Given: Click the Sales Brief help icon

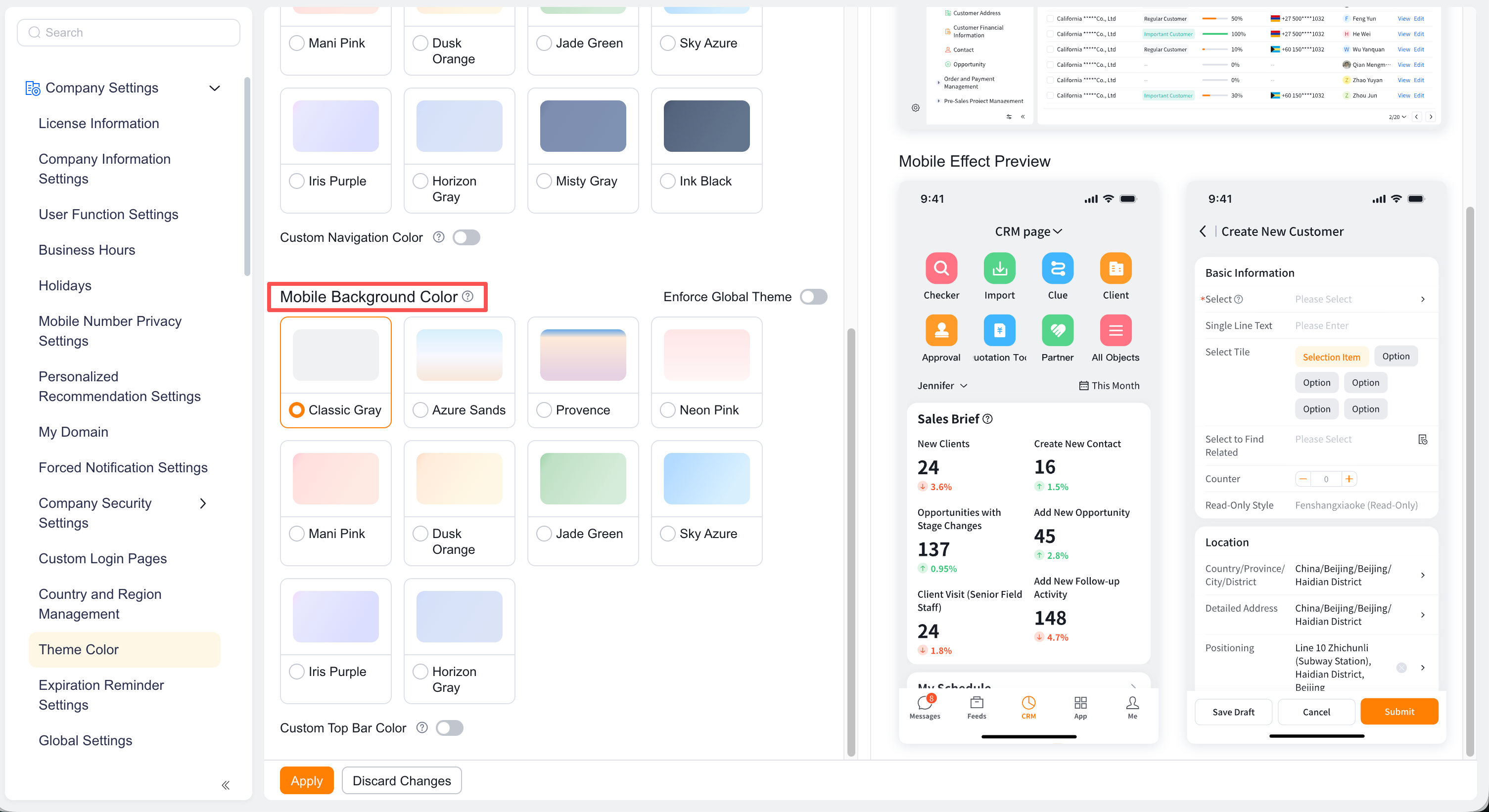Looking at the screenshot, I should point(988,419).
